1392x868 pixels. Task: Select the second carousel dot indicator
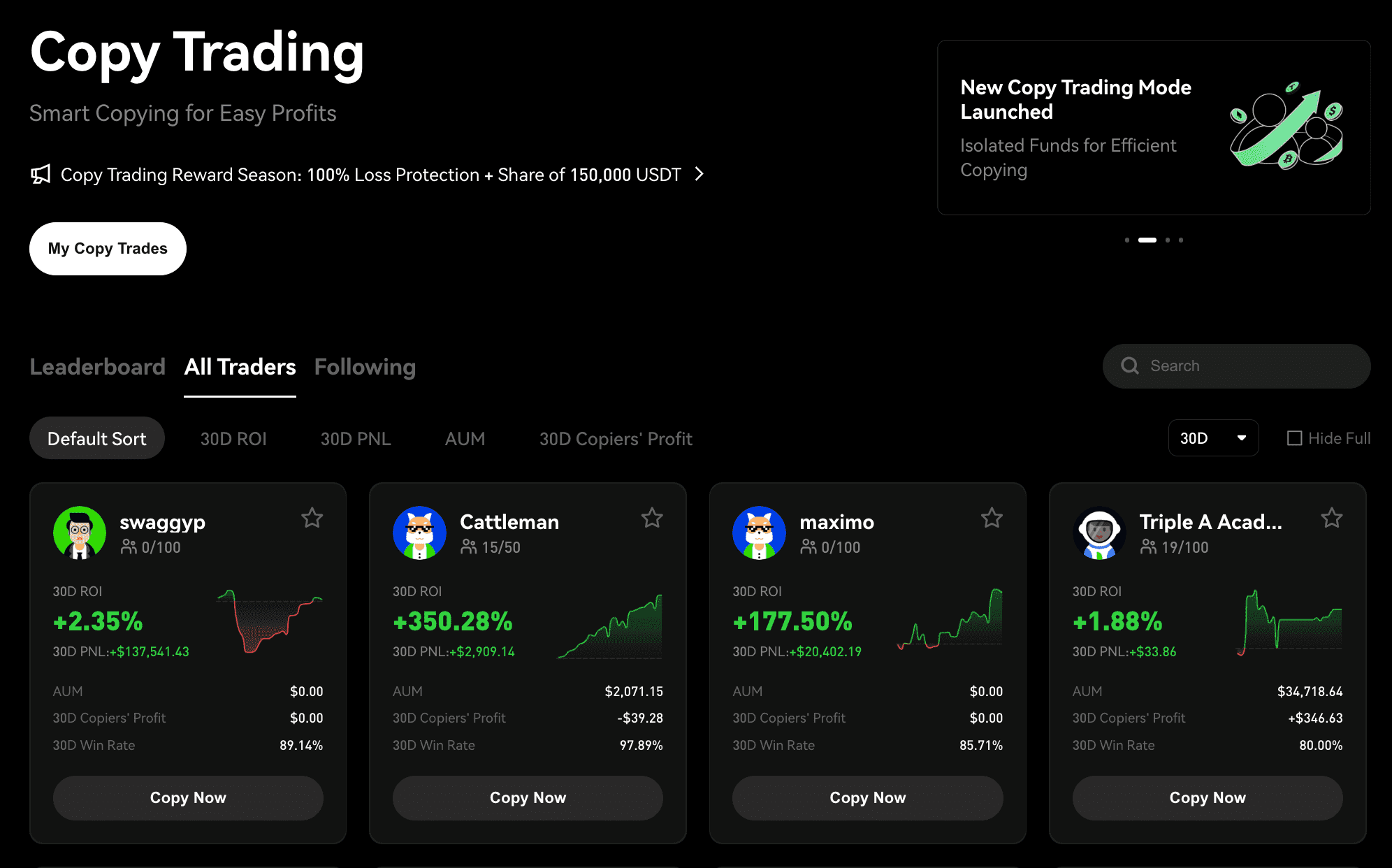pos(1147,240)
